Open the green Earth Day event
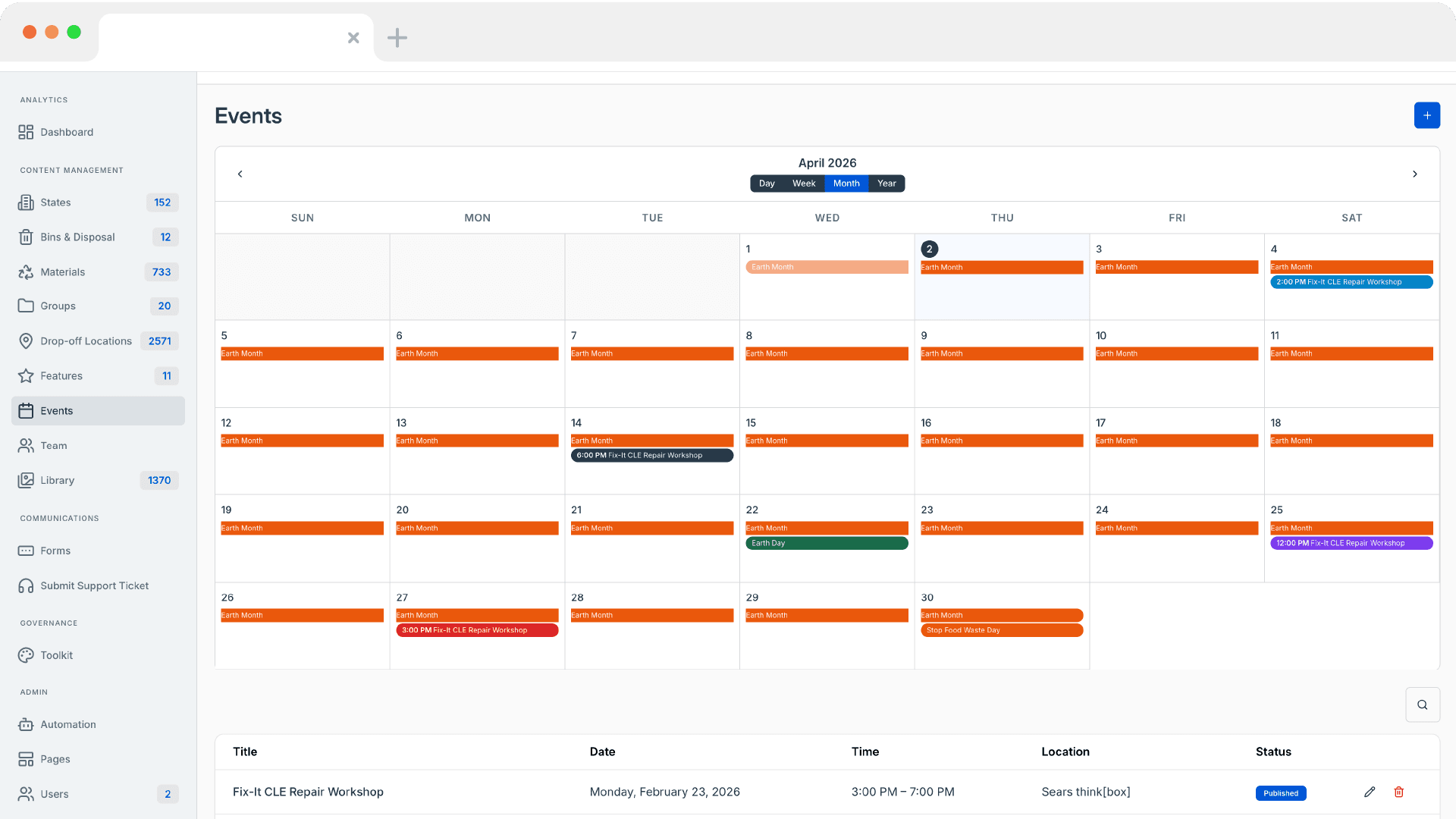This screenshot has width=1456, height=819. pos(826,543)
